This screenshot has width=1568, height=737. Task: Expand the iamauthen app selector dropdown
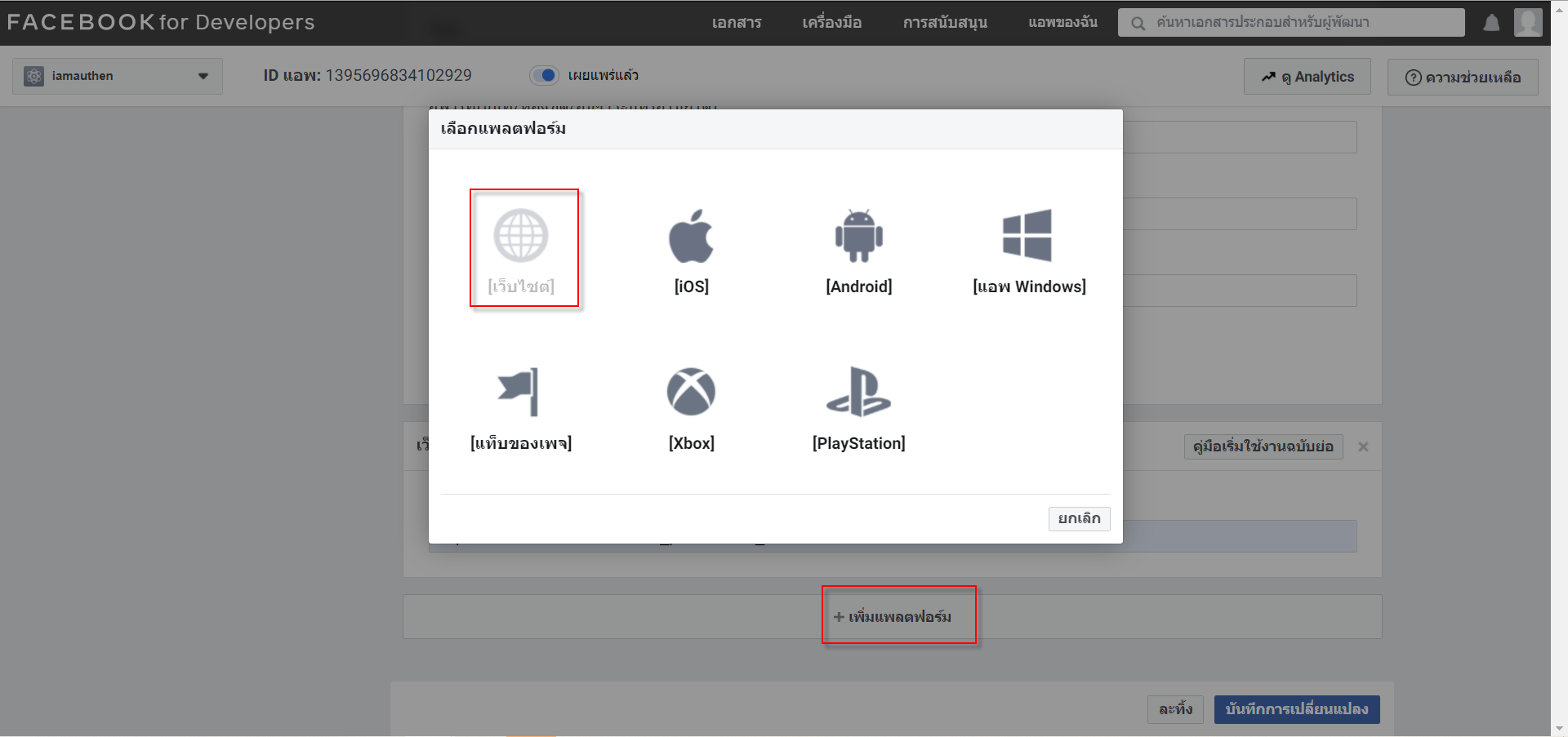pos(118,76)
